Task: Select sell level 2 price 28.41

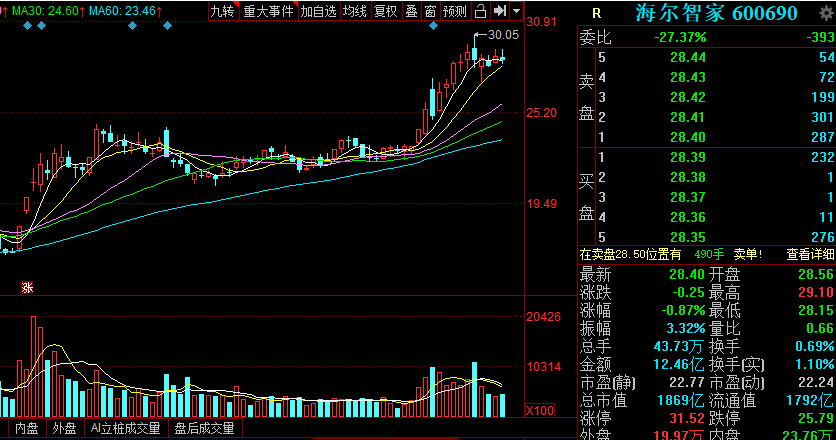Action: (x=688, y=117)
